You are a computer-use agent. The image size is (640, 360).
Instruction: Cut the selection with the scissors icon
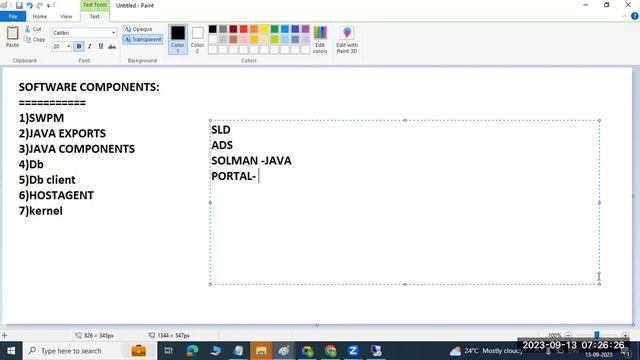[x=27, y=29]
